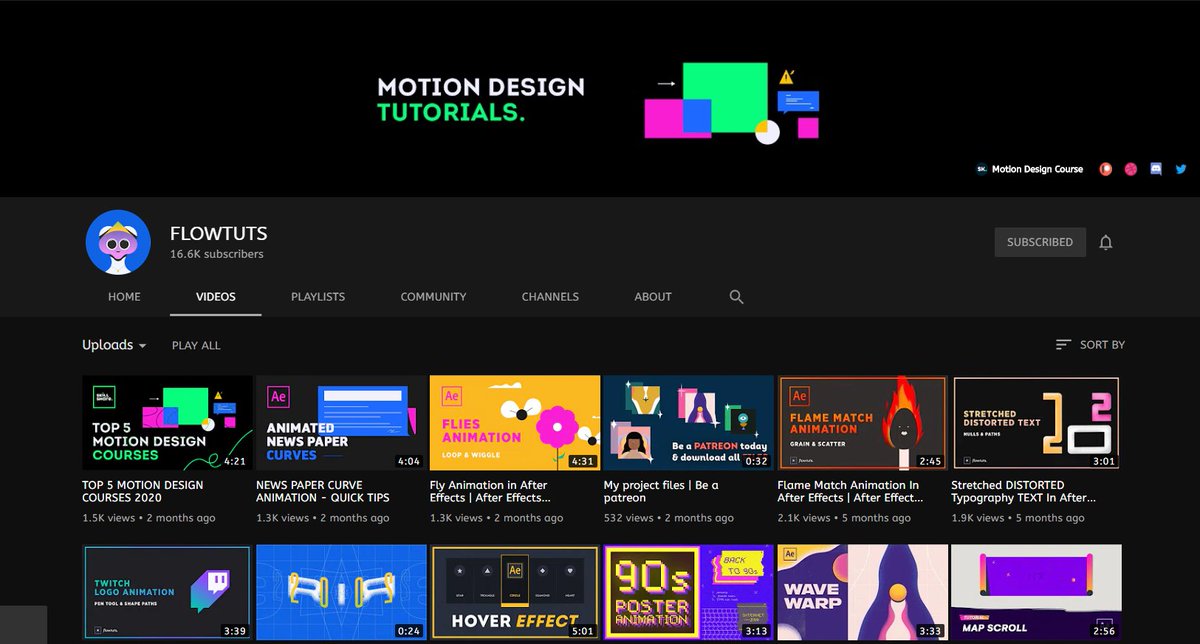Play the Twitch Logo Animation thumbnail
The width and height of the screenshot is (1200, 644).
point(167,592)
